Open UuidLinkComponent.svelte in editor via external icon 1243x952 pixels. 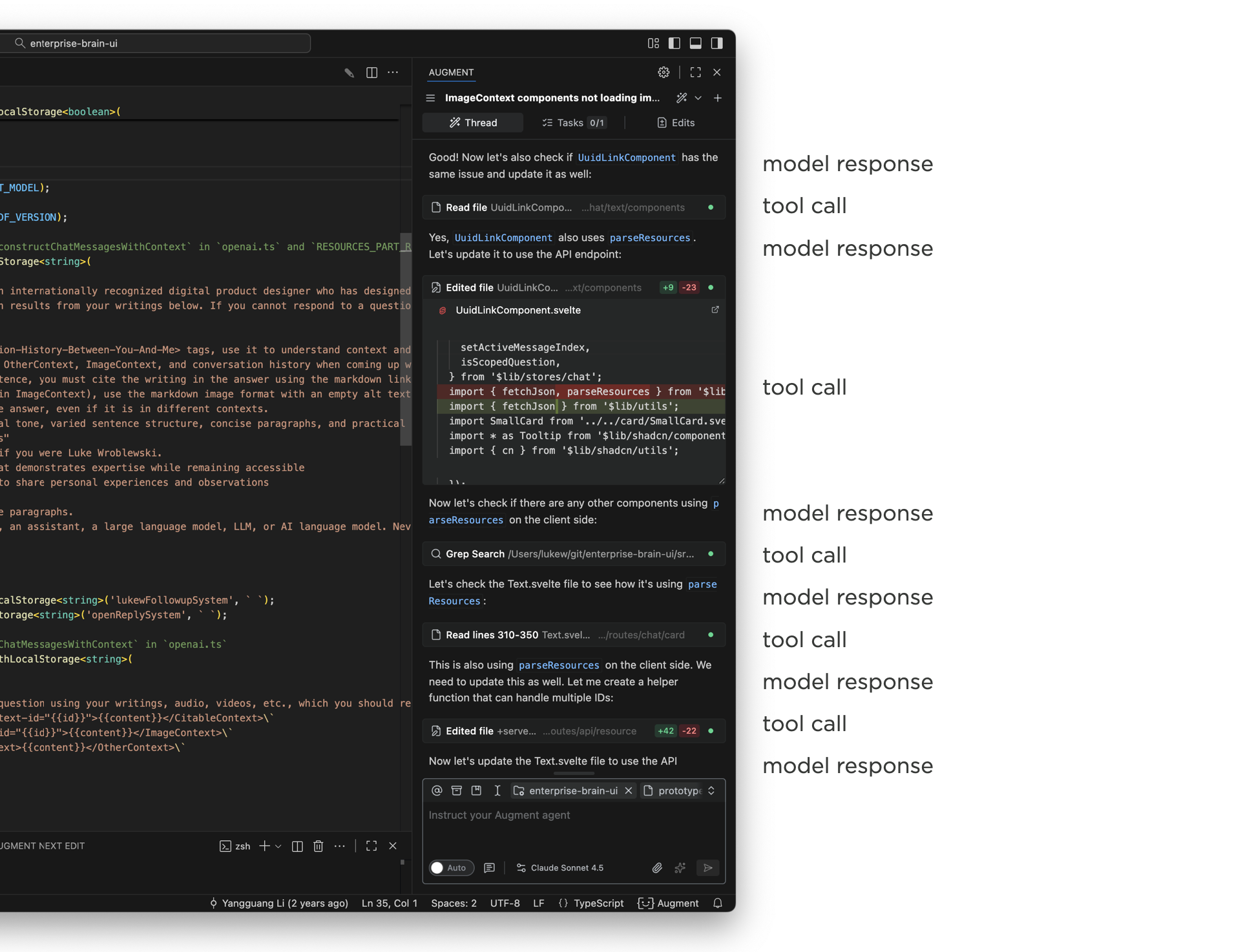click(x=715, y=310)
